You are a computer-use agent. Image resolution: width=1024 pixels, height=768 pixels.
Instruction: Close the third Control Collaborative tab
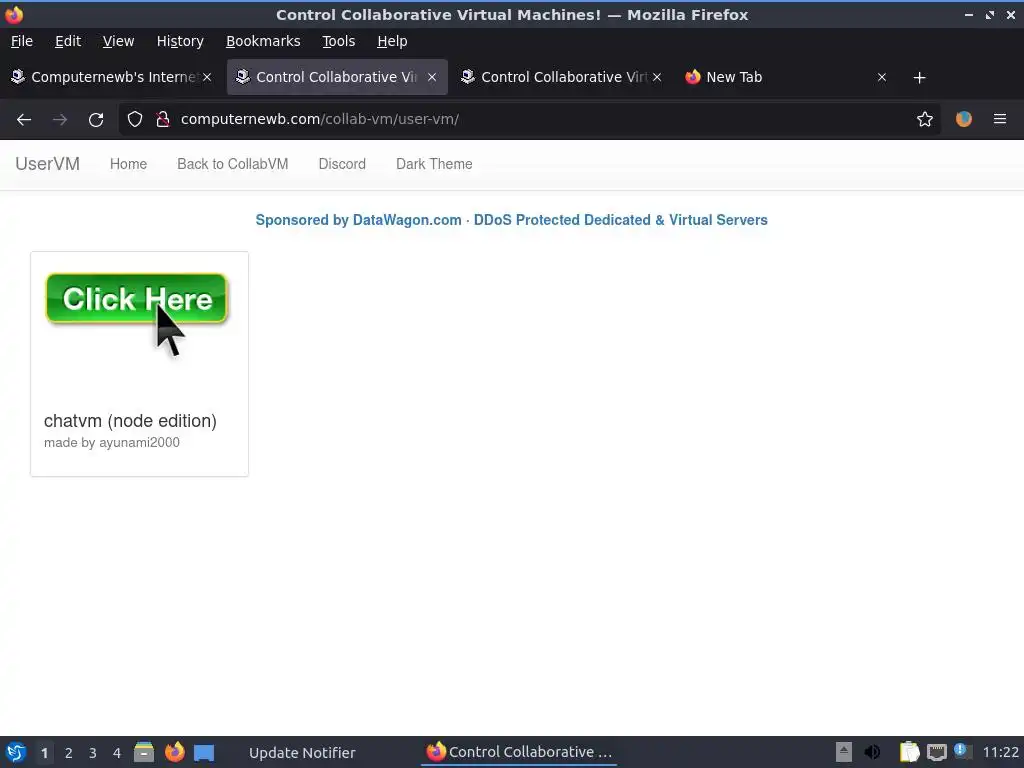click(657, 77)
